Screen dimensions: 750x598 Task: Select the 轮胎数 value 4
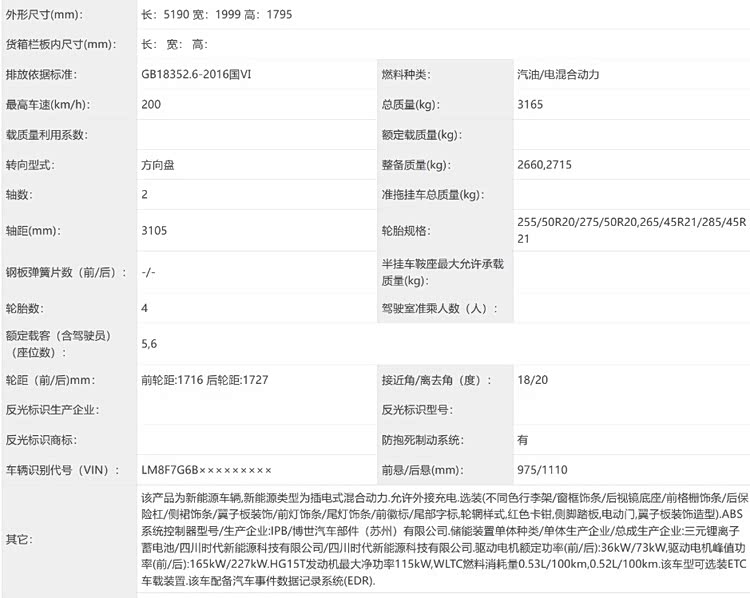click(145, 309)
